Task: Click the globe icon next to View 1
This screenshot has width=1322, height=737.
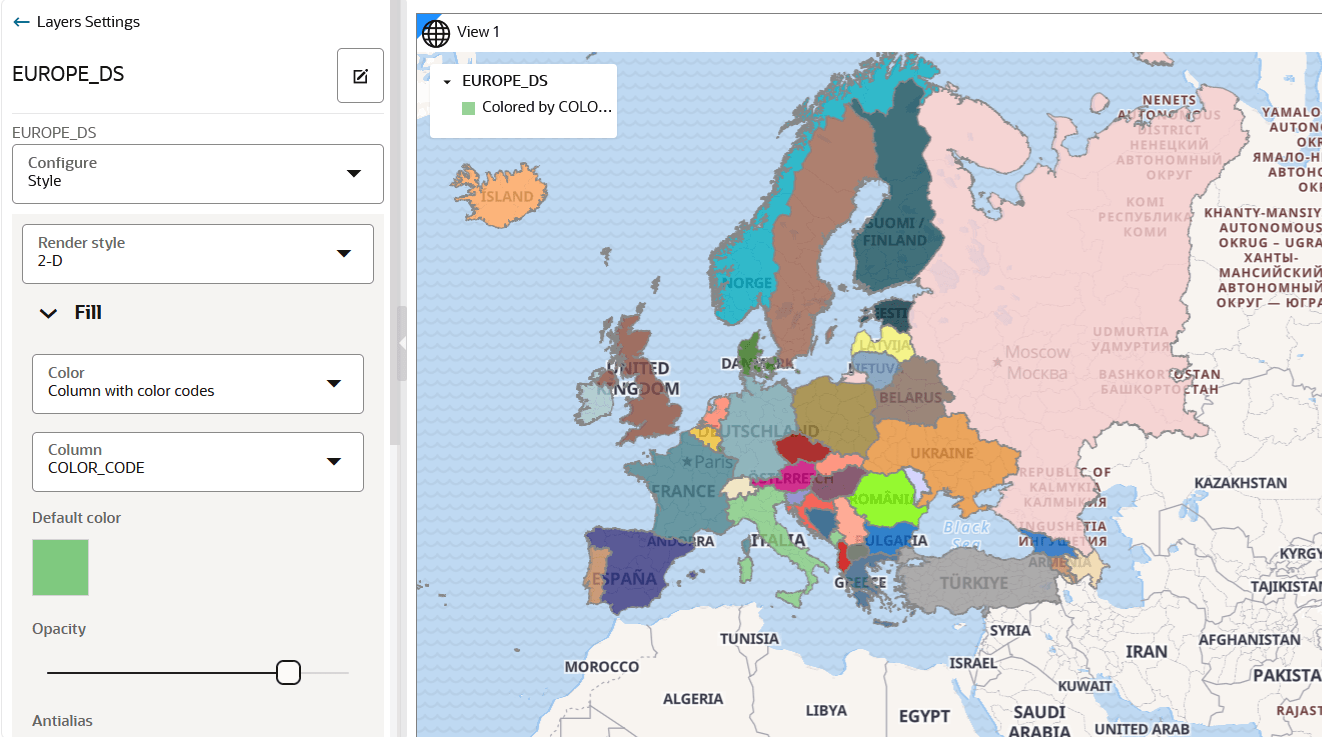Action: point(434,32)
